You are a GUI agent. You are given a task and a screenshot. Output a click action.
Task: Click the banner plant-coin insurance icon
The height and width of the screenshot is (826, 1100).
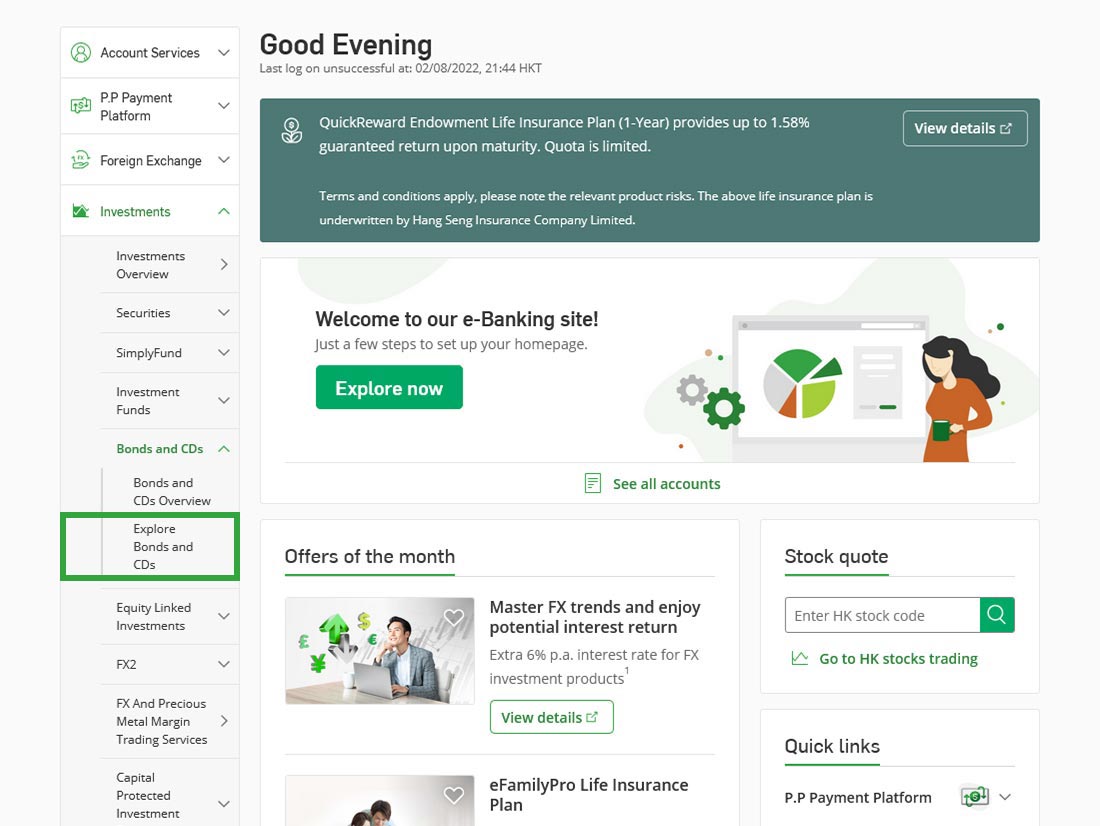coord(292,131)
